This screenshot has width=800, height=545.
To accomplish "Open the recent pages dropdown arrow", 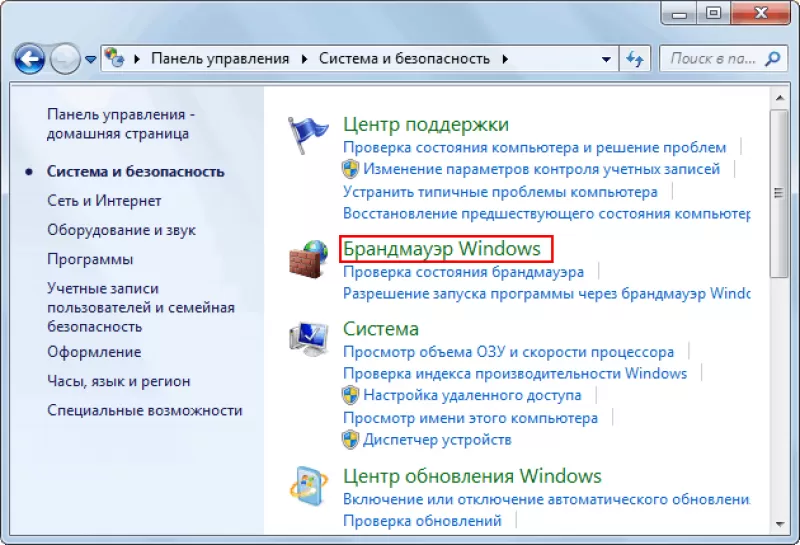I will click(x=91, y=60).
